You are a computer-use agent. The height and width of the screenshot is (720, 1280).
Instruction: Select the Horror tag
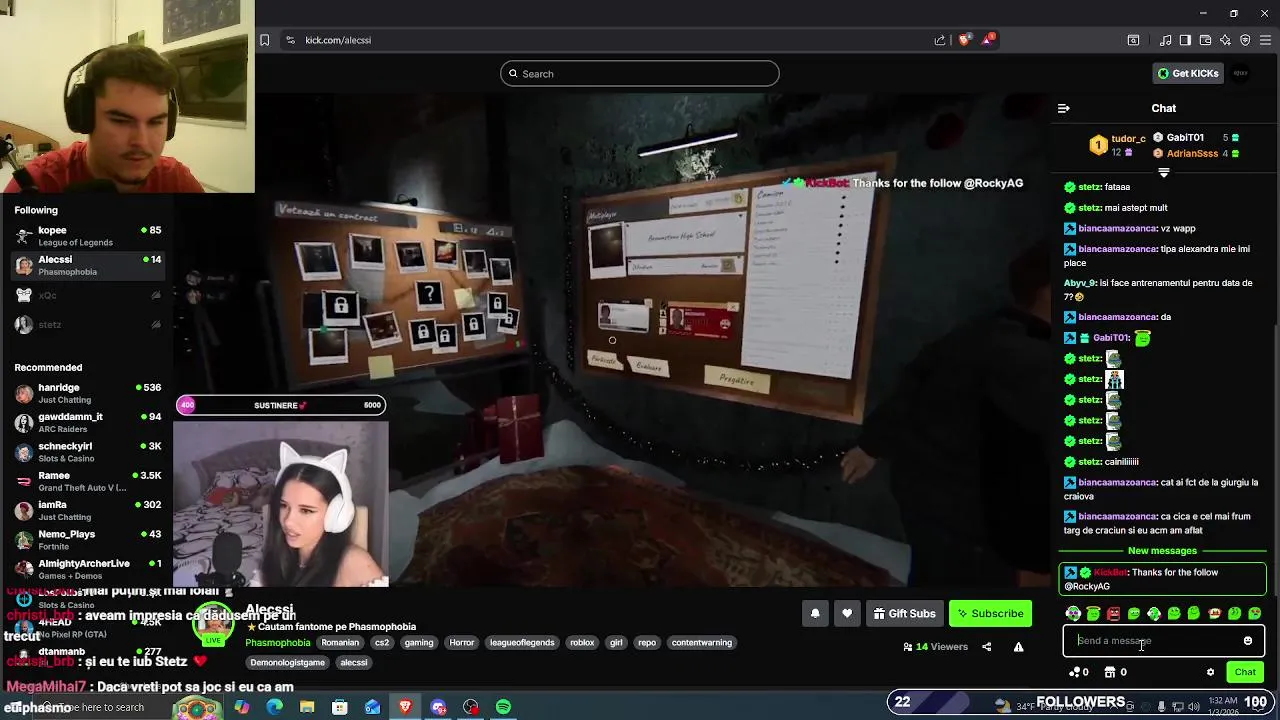point(462,643)
